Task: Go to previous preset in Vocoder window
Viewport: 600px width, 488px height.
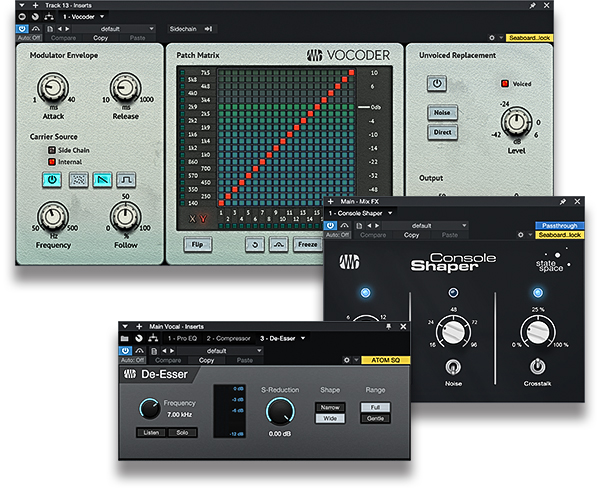Action: click(60, 29)
